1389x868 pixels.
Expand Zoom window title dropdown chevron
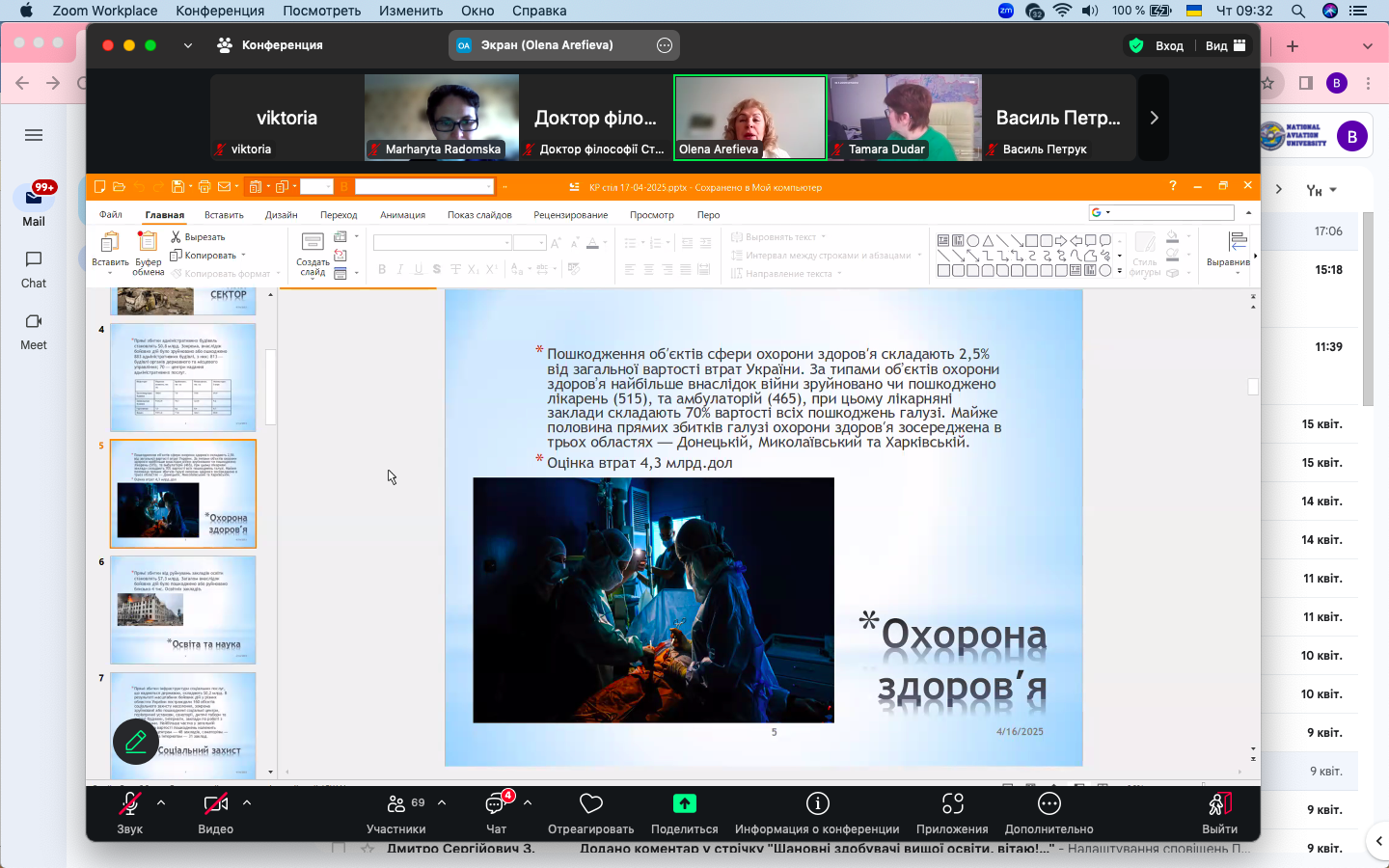point(188,45)
